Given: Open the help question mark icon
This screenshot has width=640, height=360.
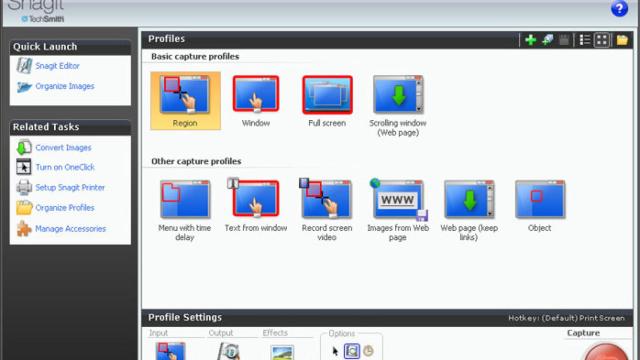Looking at the screenshot, I should pyautogui.click(x=619, y=8).
